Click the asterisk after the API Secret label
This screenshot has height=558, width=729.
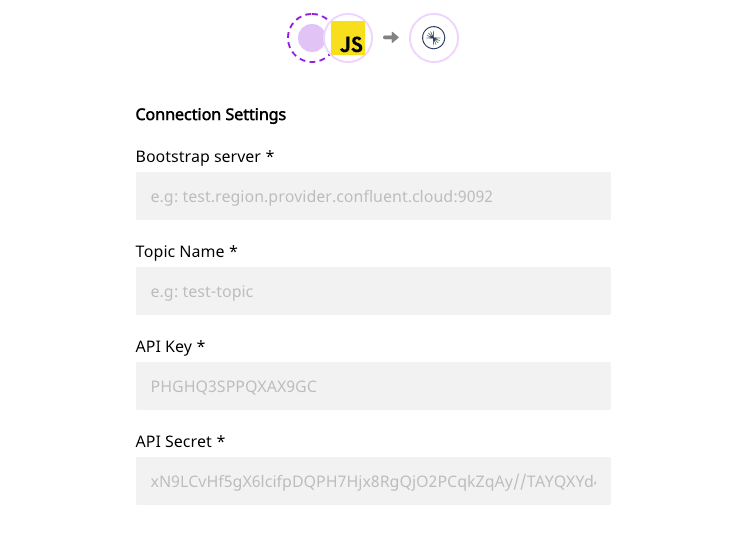221,441
